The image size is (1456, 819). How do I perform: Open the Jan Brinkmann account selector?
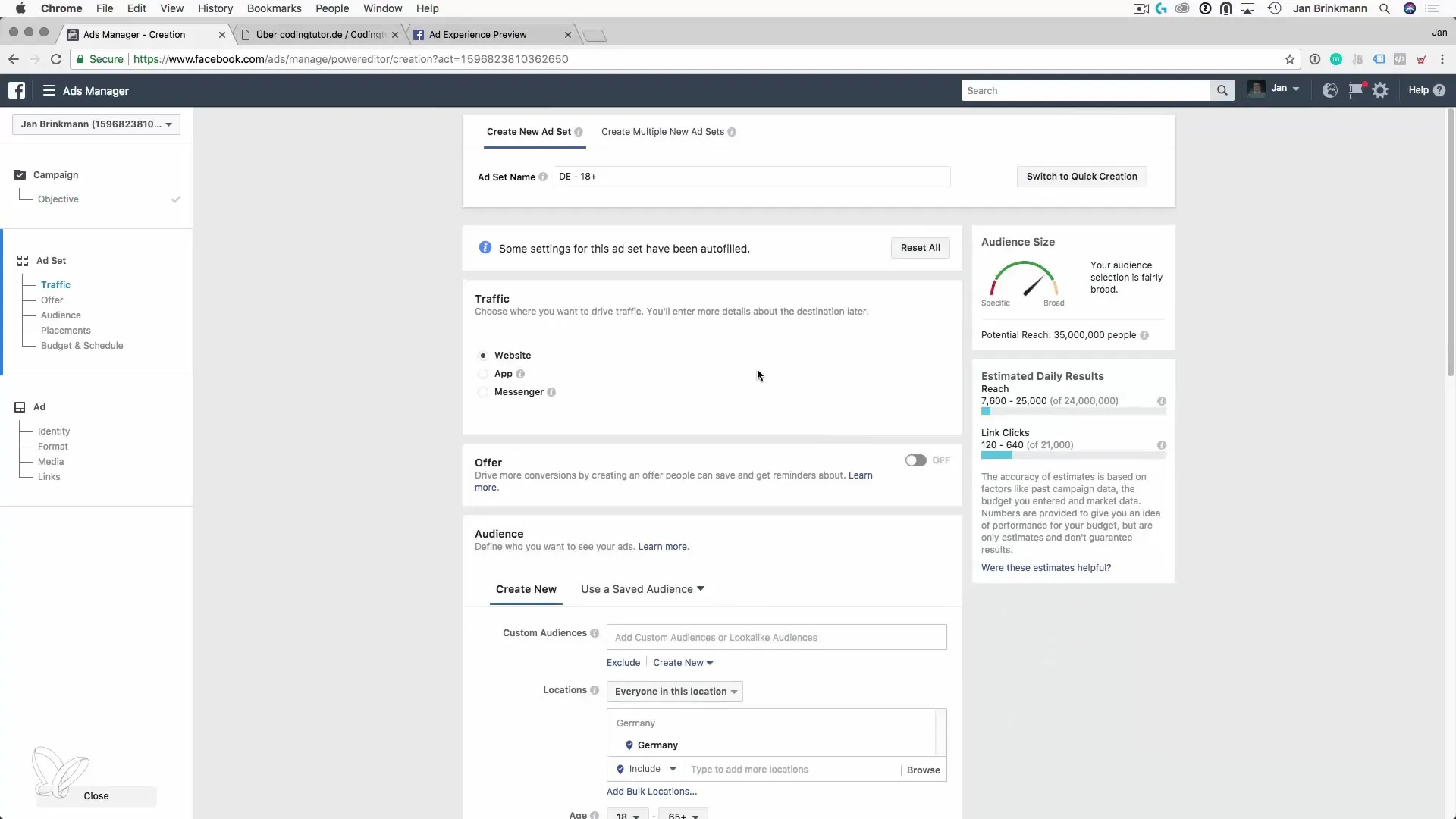coord(96,124)
